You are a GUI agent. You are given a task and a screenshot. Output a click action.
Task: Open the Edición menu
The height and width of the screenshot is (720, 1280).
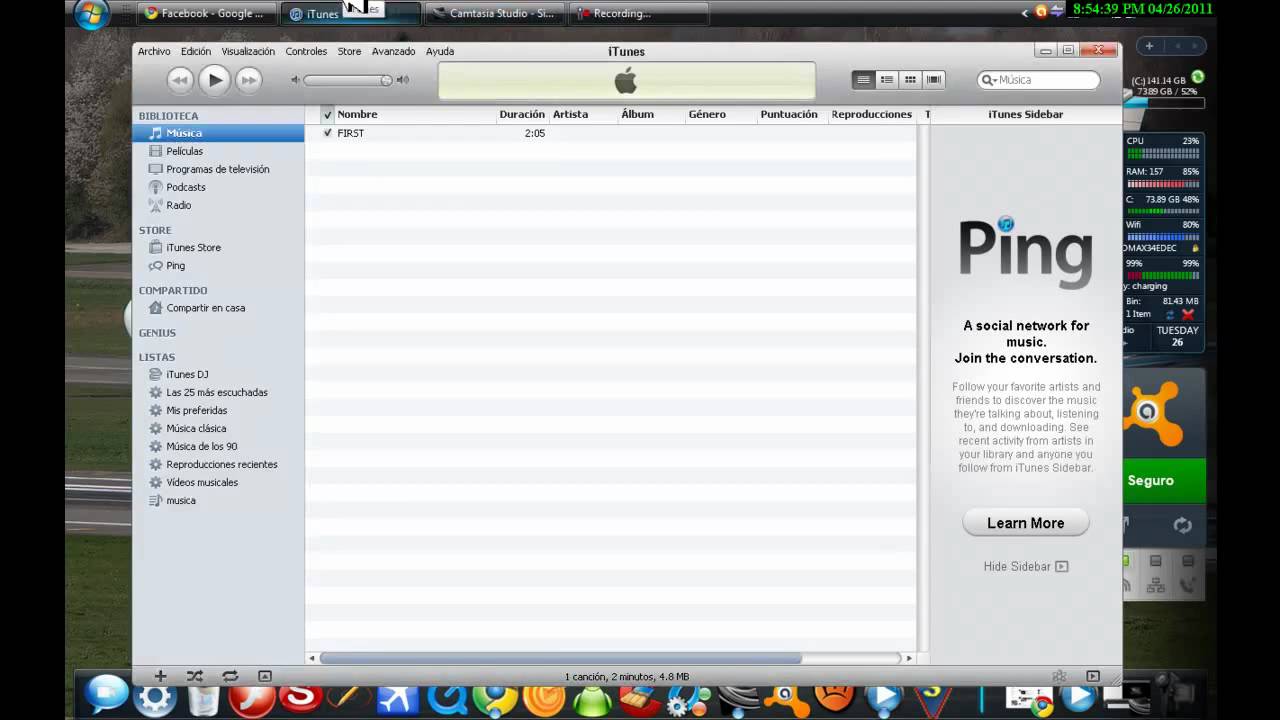tap(196, 51)
